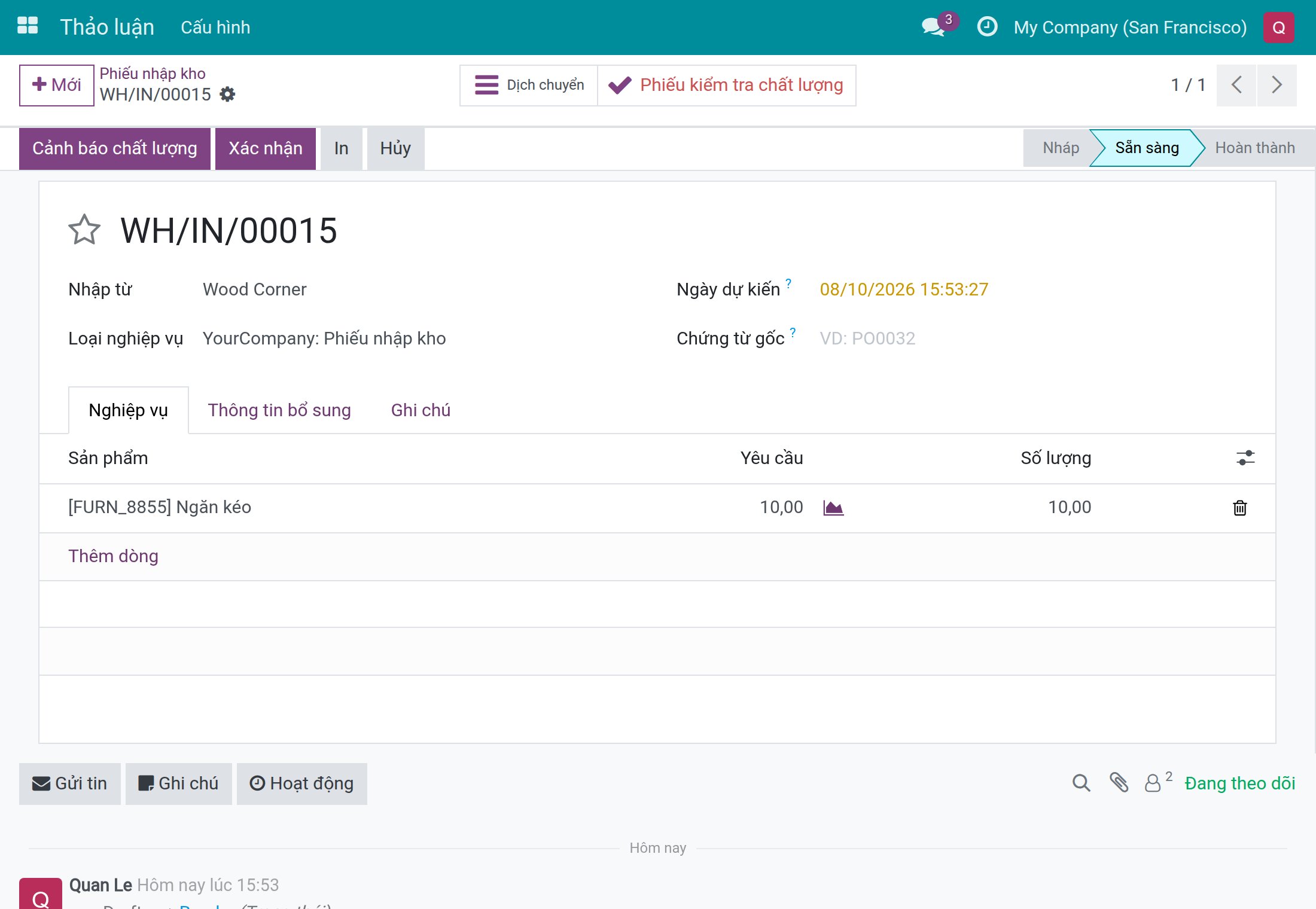The image size is (1316, 909).
Task: Click the user avatar Q in top bar
Action: [x=1278, y=28]
